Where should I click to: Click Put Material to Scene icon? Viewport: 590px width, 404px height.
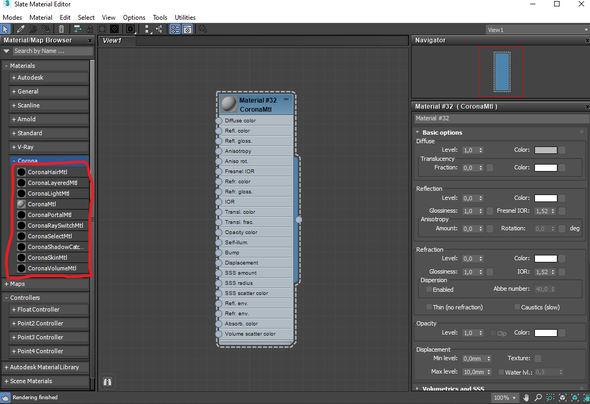click(33, 29)
